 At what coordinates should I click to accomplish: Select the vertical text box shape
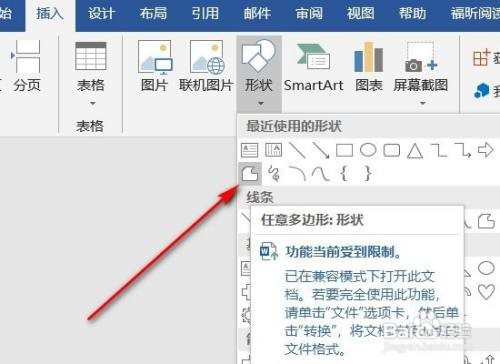coord(273,150)
